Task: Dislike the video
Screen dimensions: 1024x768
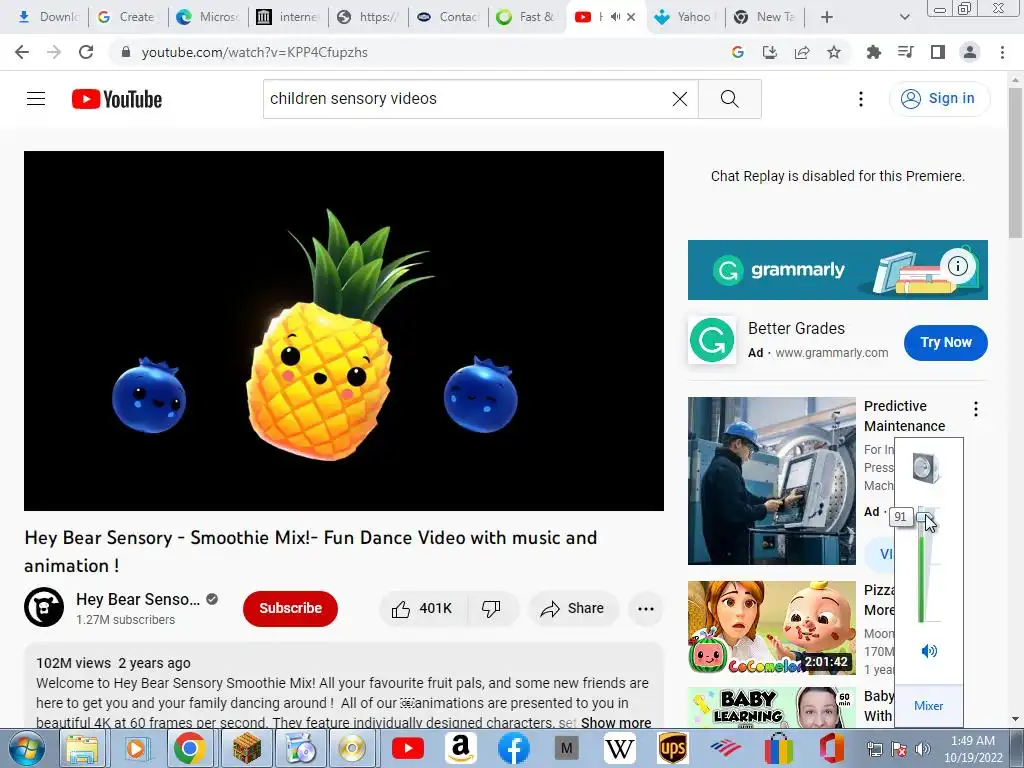Action: click(491, 609)
